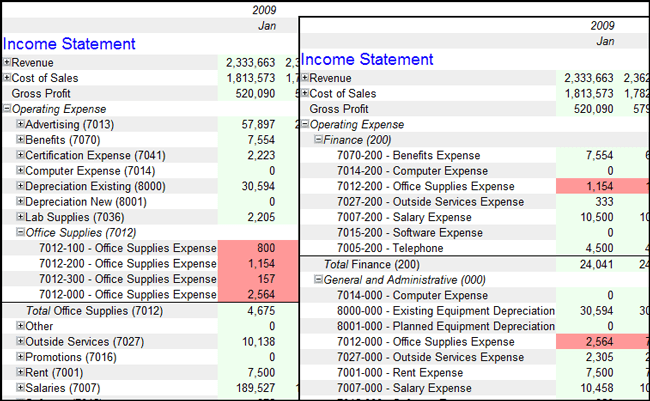Select 7007-000 Salary Expense row
Viewport: 650px width, 401px height.
(404, 388)
